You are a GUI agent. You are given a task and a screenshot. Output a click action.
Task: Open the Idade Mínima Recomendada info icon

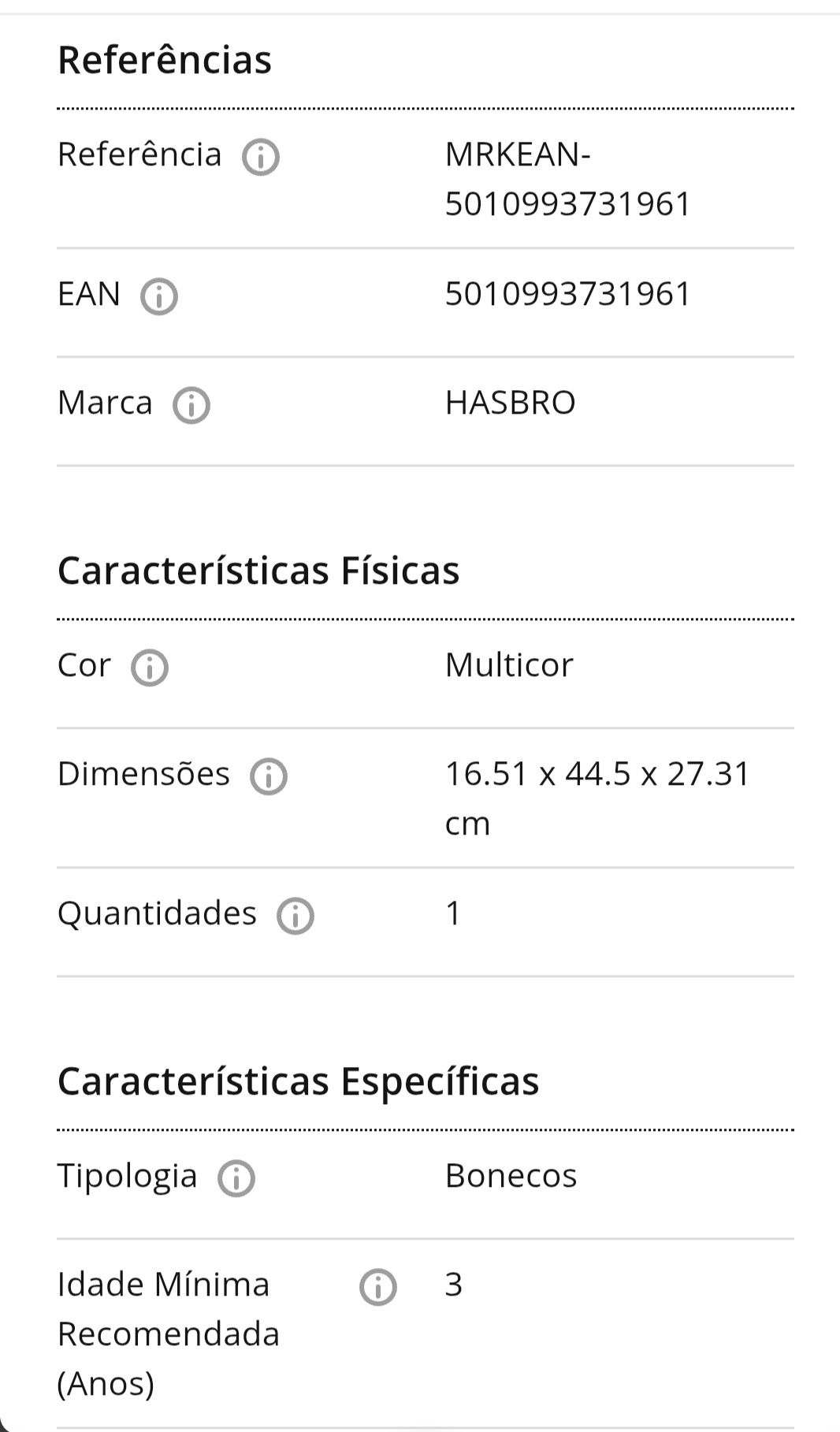coord(378,1287)
